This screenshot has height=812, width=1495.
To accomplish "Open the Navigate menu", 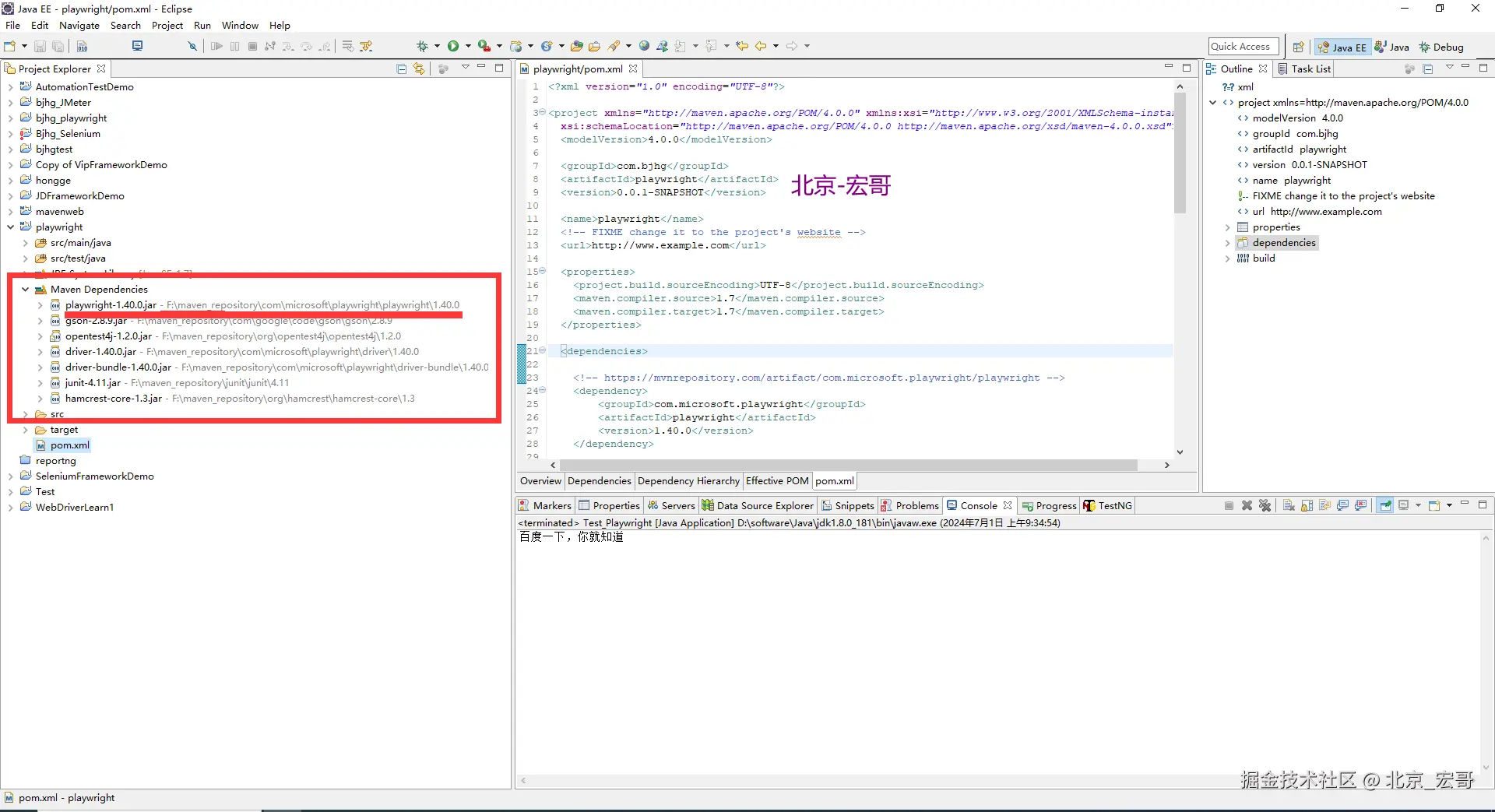I will [x=79, y=26].
